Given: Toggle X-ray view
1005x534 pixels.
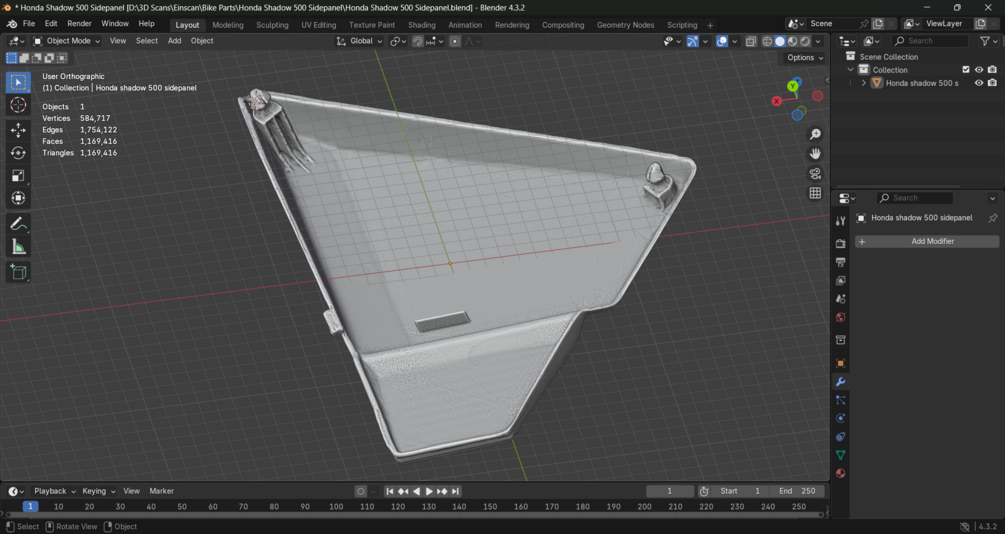Looking at the screenshot, I should (x=751, y=41).
